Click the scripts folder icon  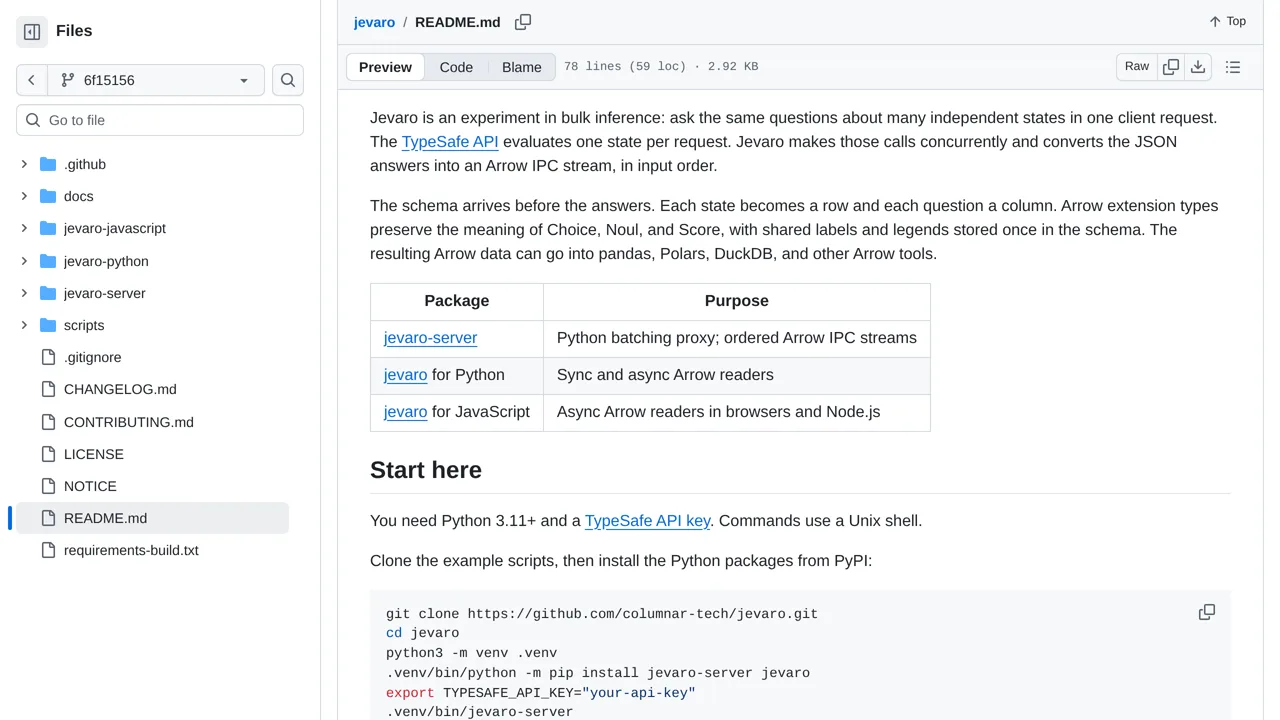[x=48, y=325]
